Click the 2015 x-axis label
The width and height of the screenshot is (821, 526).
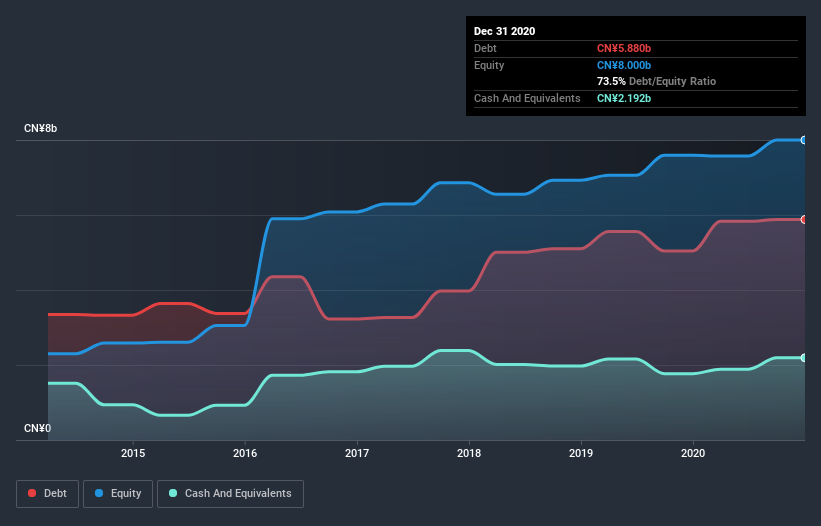pos(133,453)
